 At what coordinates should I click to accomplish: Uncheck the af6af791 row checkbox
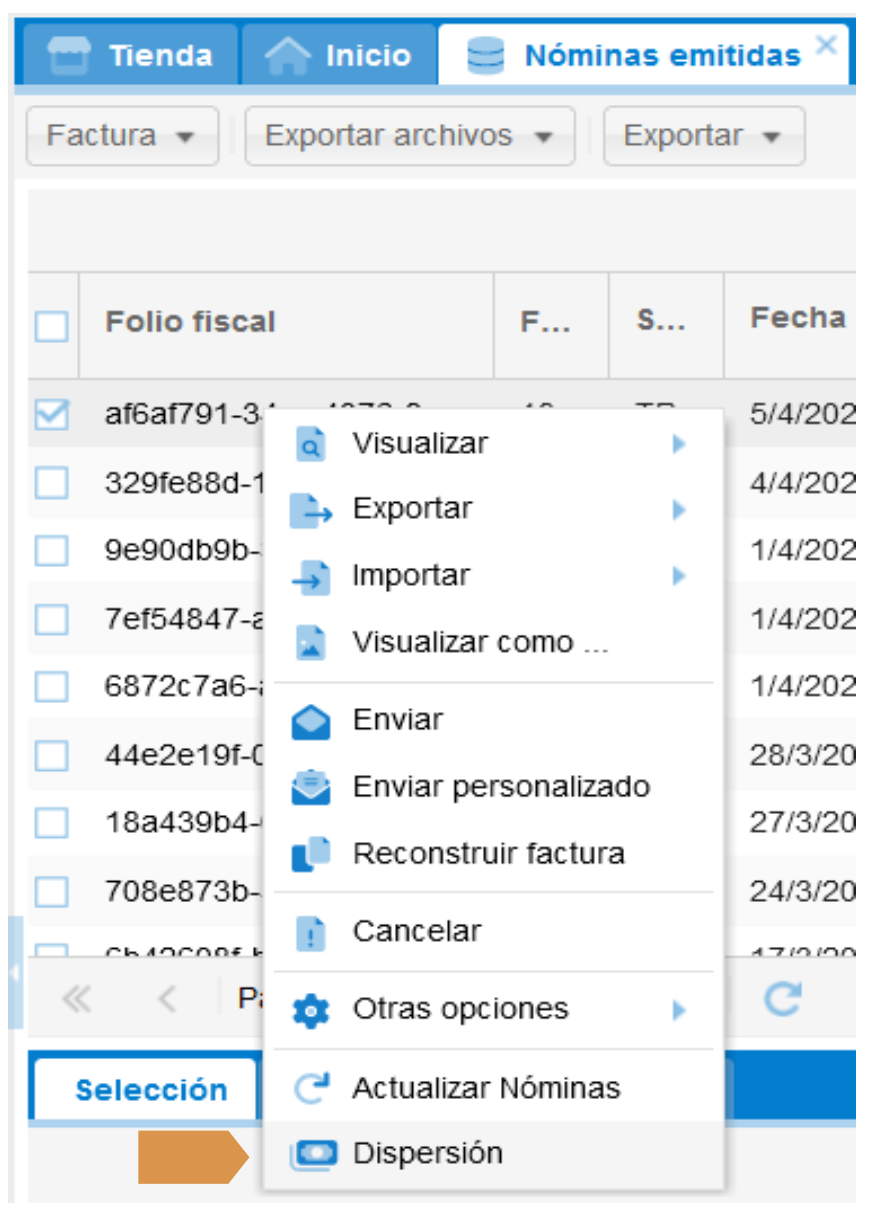(52, 414)
